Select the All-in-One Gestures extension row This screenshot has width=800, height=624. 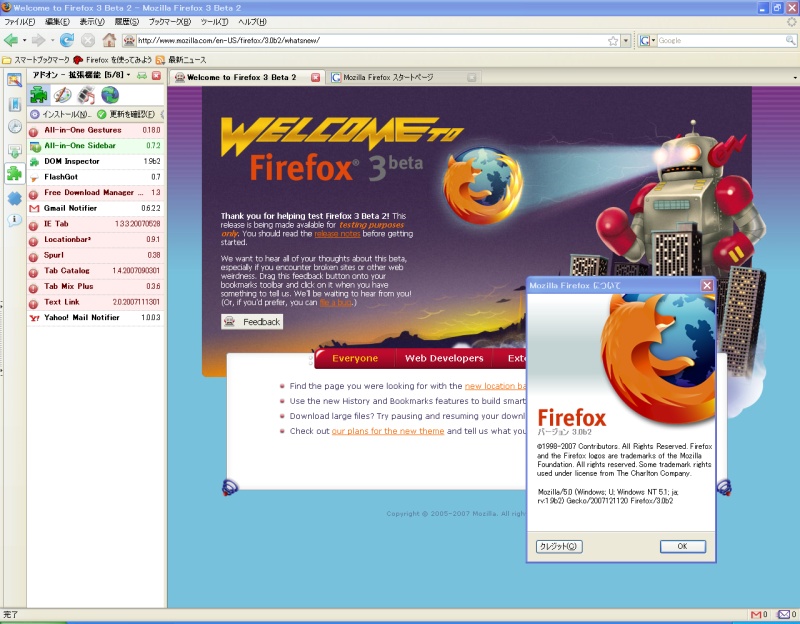click(95, 130)
